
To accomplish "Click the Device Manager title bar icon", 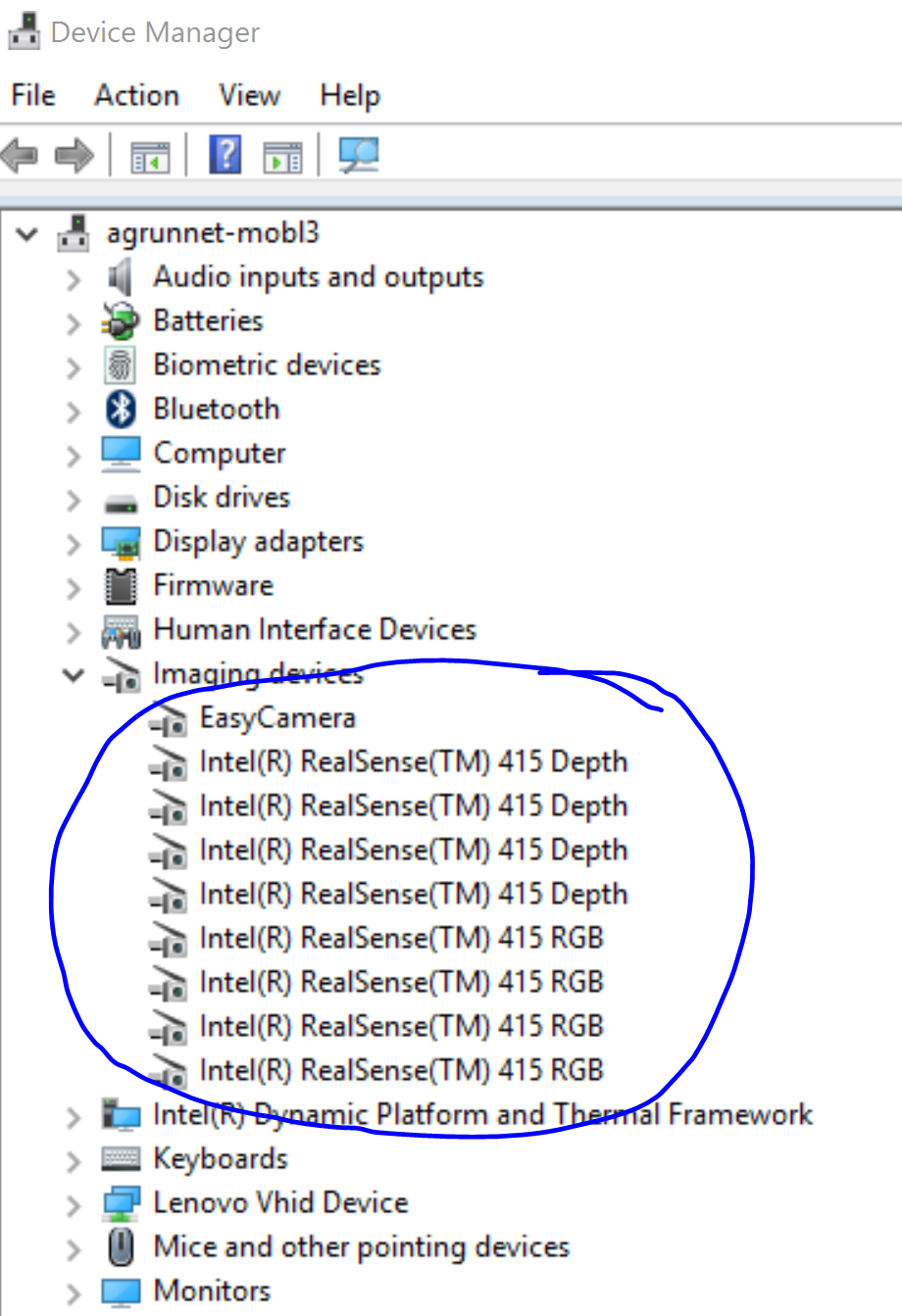I will [24, 31].
